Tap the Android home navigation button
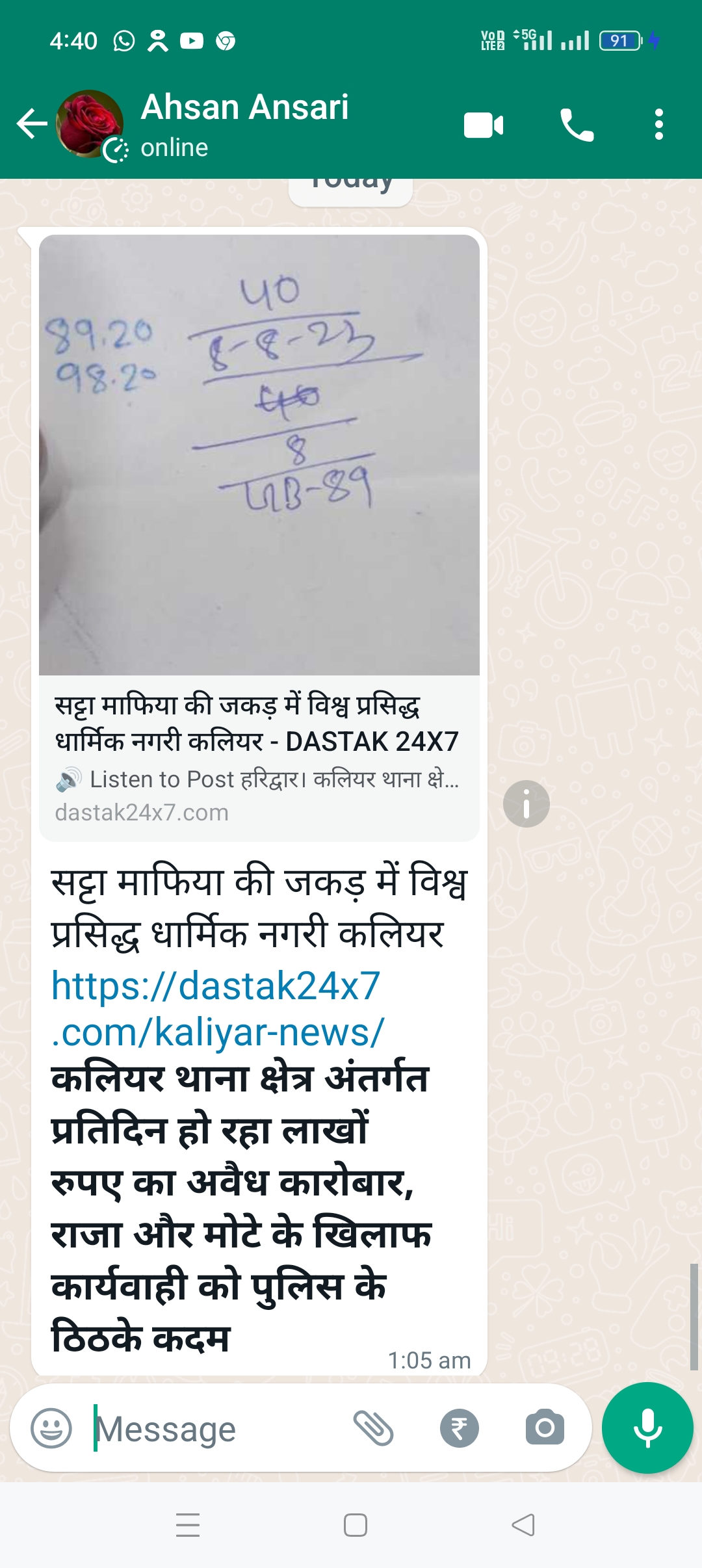 click(356, 1525)
